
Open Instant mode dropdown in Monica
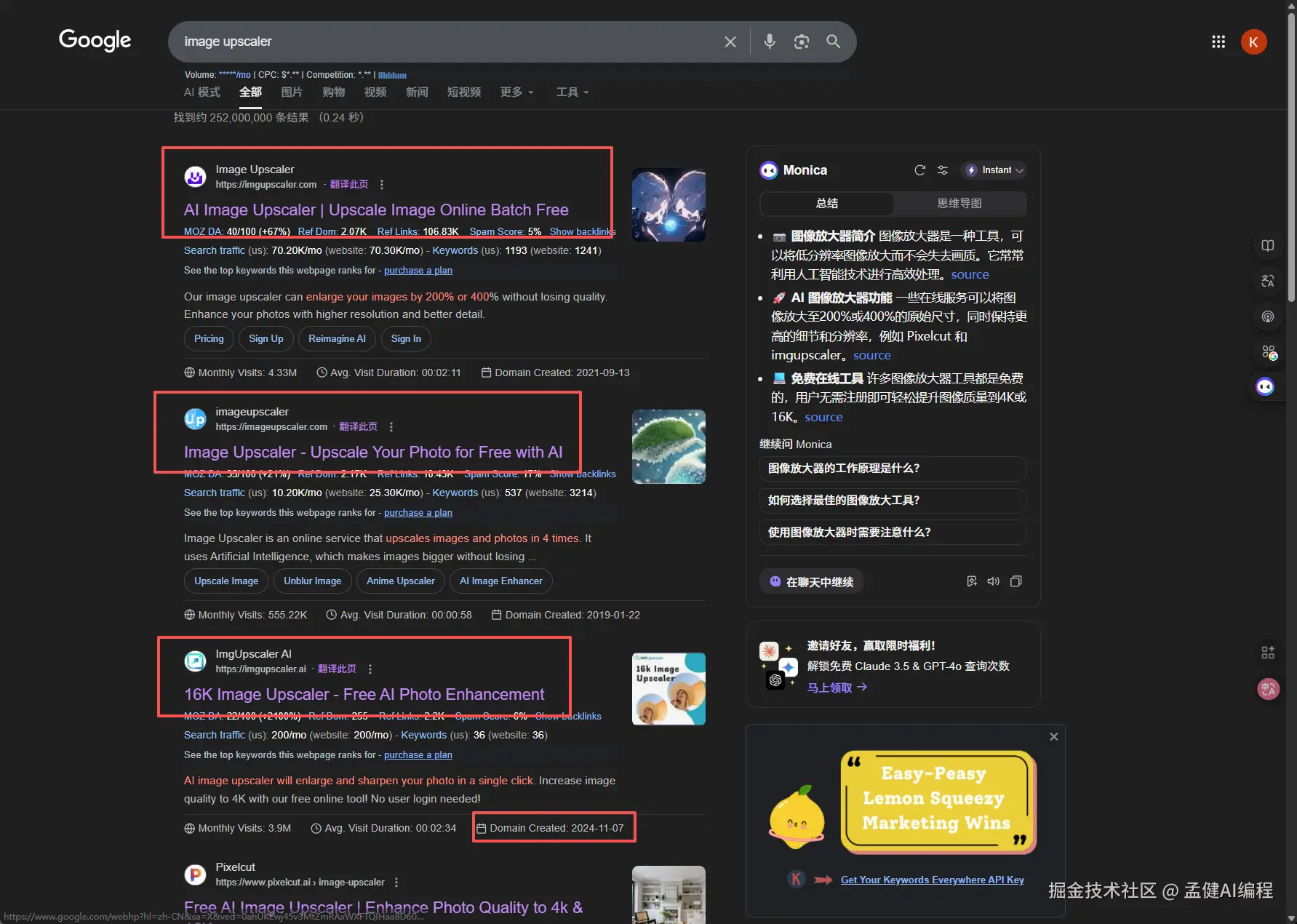pos(994,170)
